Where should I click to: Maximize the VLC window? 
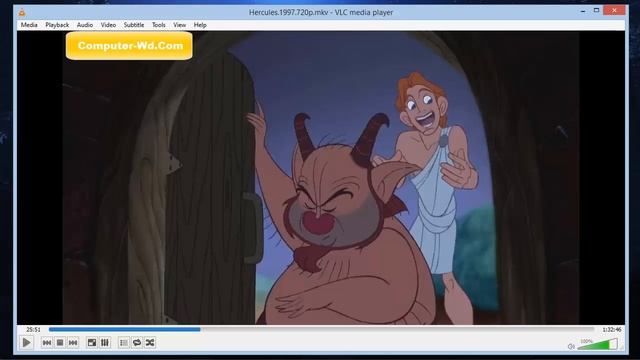coord(596,10)
